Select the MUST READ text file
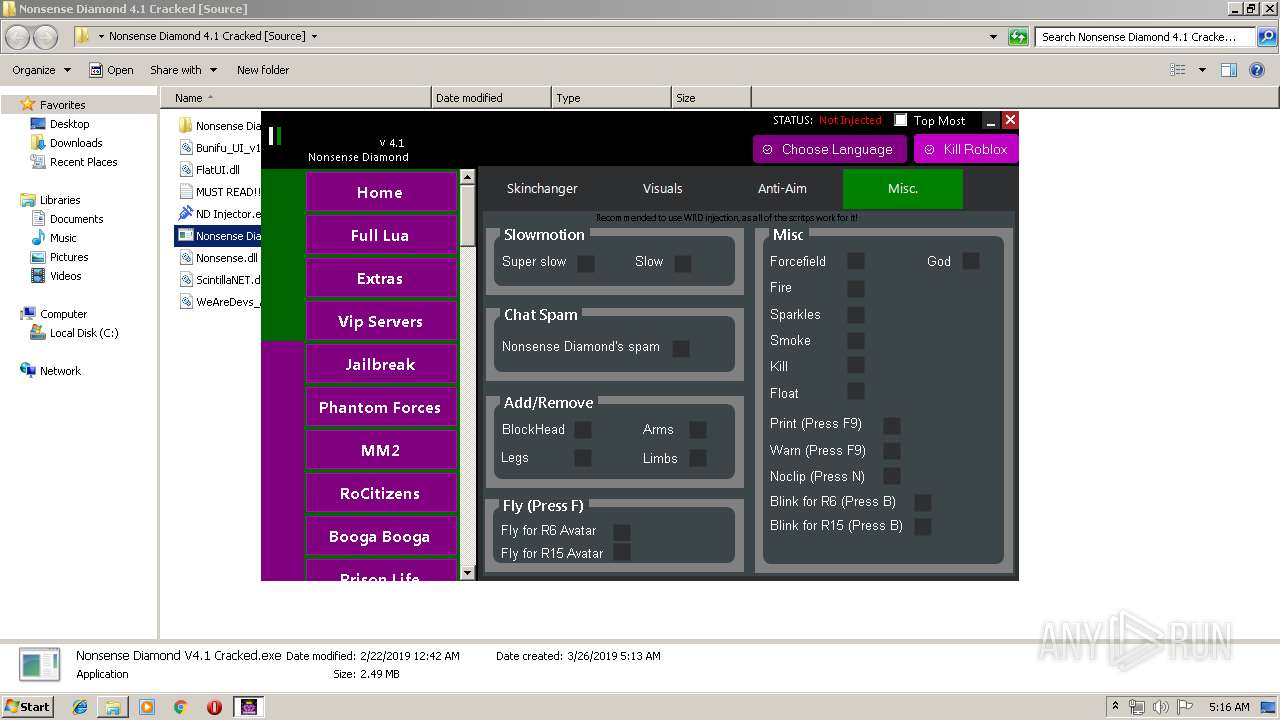The height and width of the screenshot is (720, 1280). pyautogui.click(x=220, y=191)
